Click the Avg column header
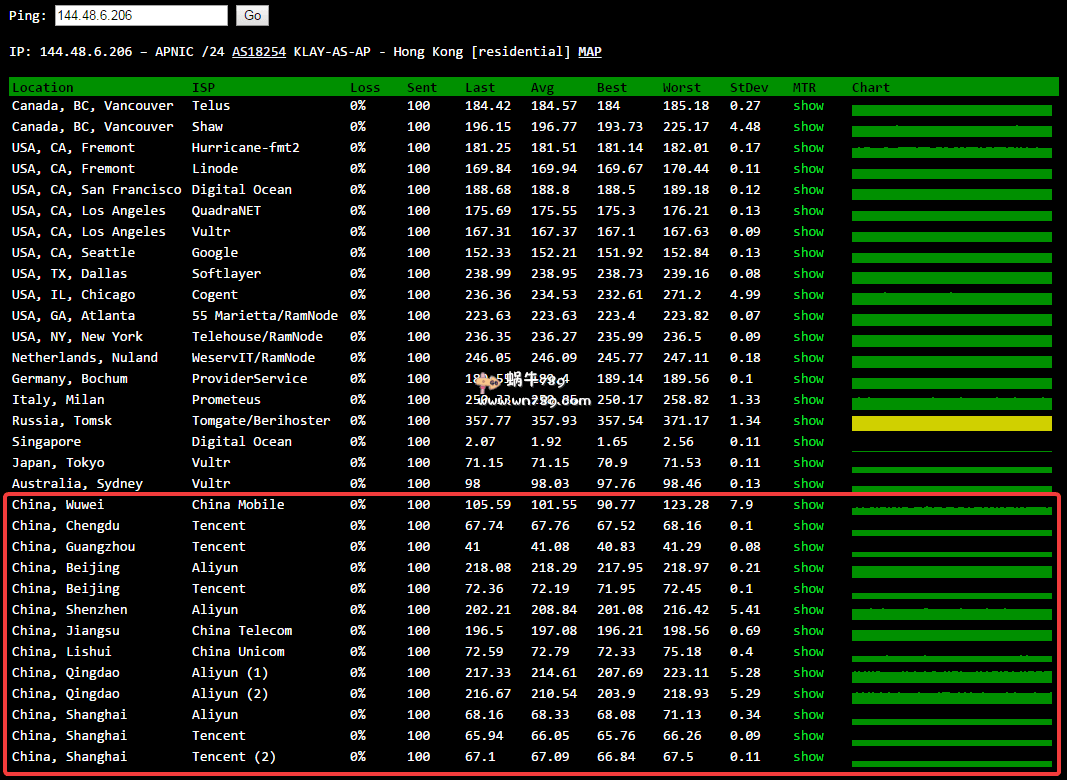This screenshot has height=780, width=1067. 542,88
